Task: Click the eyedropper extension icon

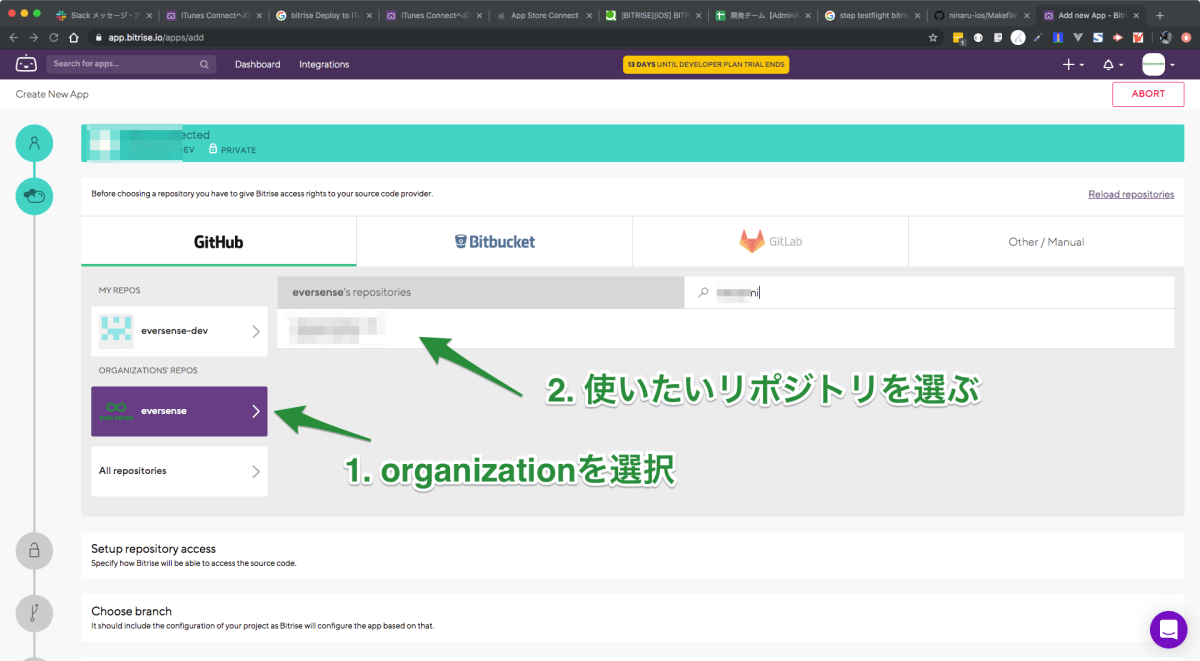Action: (x=1038, y=37)
